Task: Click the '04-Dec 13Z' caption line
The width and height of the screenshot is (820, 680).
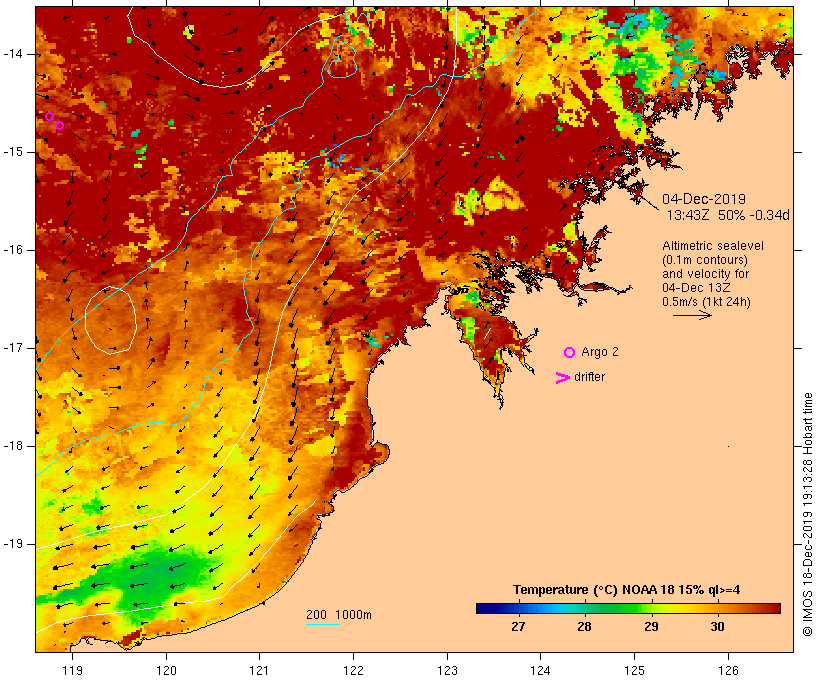Action: (x=696, y=288)
